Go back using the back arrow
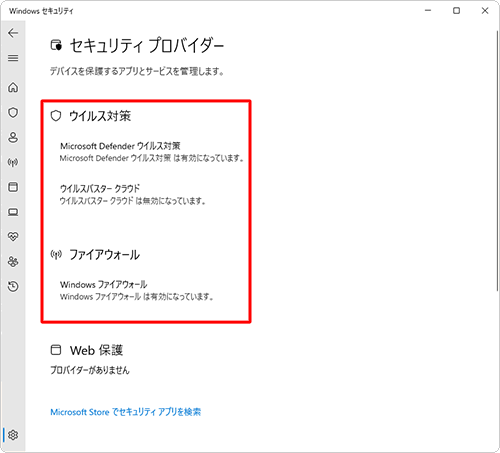Viewport: 500px width, 453px height. click(x=13, y=33)
